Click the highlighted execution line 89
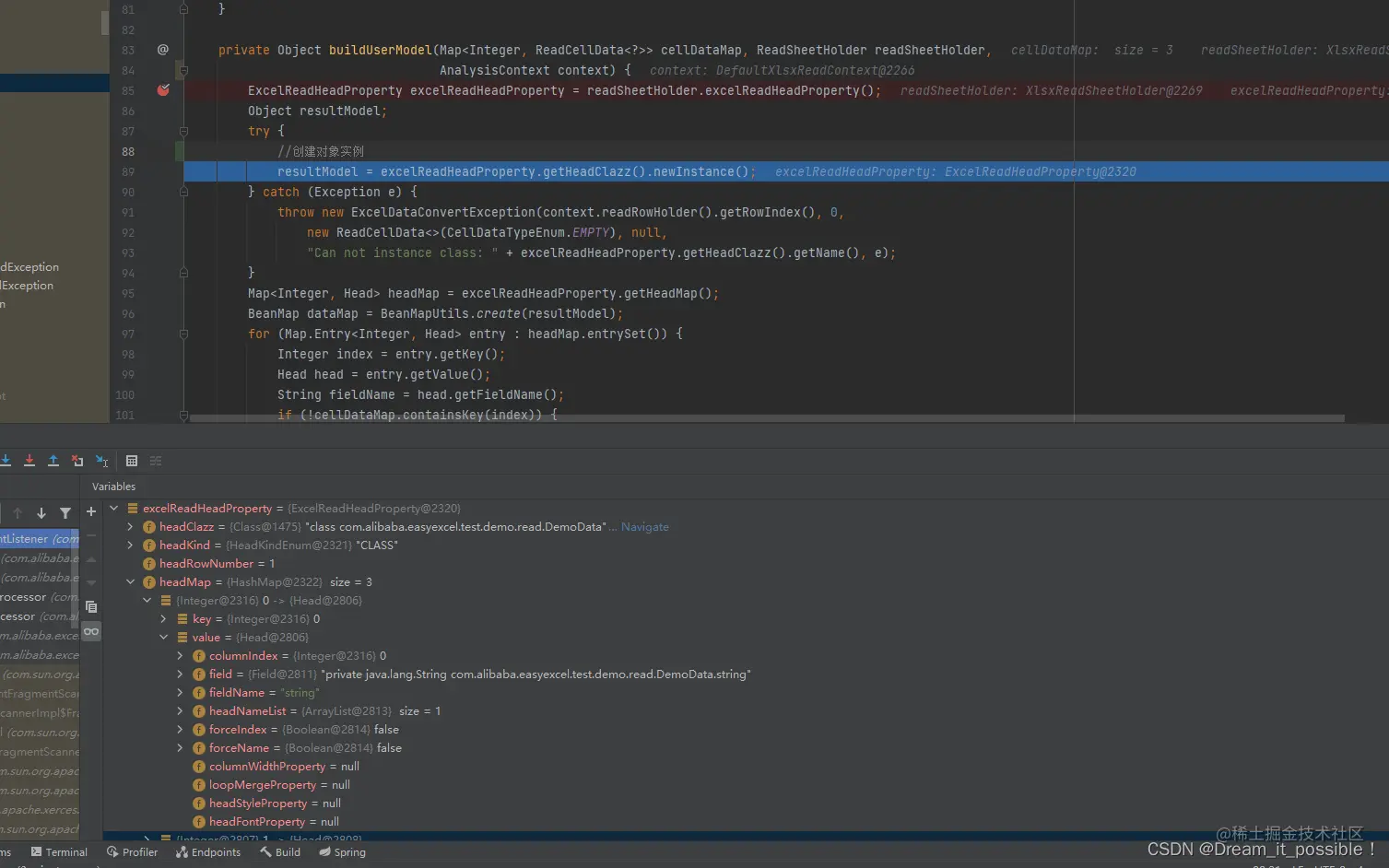The height and width of the screenshot is (868, 1389). [x=786, y=171]
